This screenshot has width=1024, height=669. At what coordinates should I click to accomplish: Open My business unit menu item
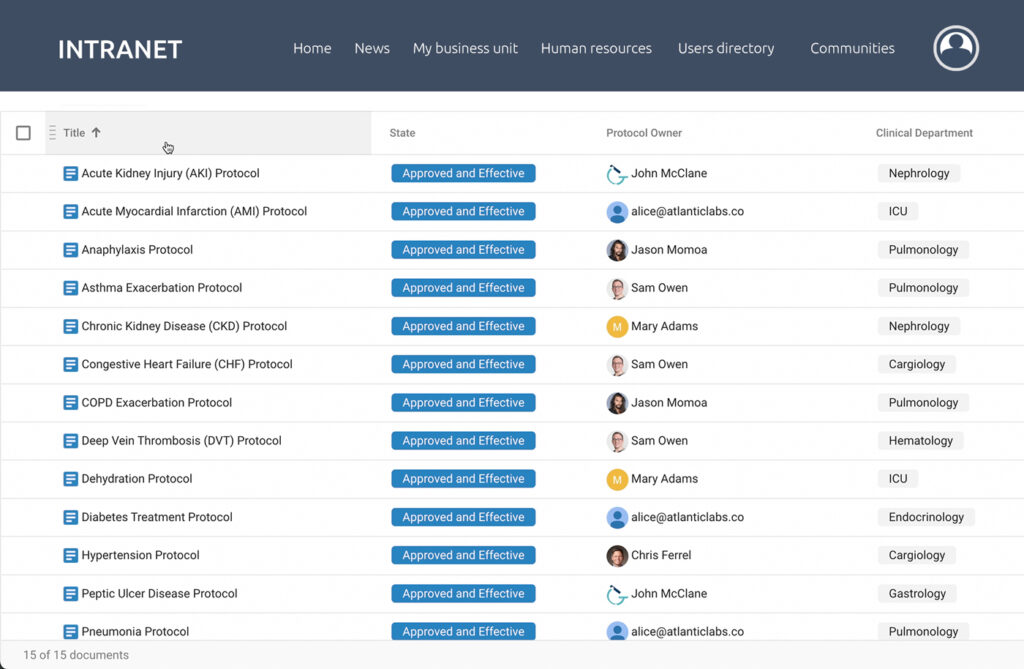tap(465, 48)
